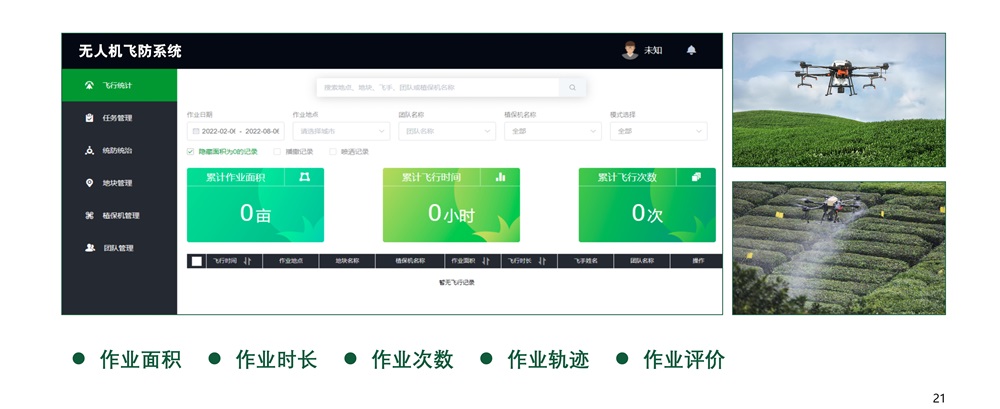Sort by 作业面积 column arrows
Image resolution: width=1000 pixels, height=409 pixels.
click(486, 261)
